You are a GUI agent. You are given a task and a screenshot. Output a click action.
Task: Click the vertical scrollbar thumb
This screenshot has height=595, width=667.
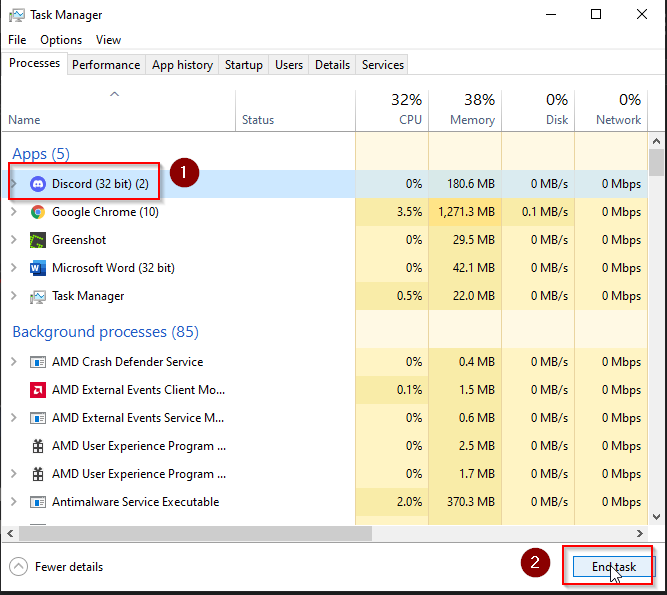[656, 162]
